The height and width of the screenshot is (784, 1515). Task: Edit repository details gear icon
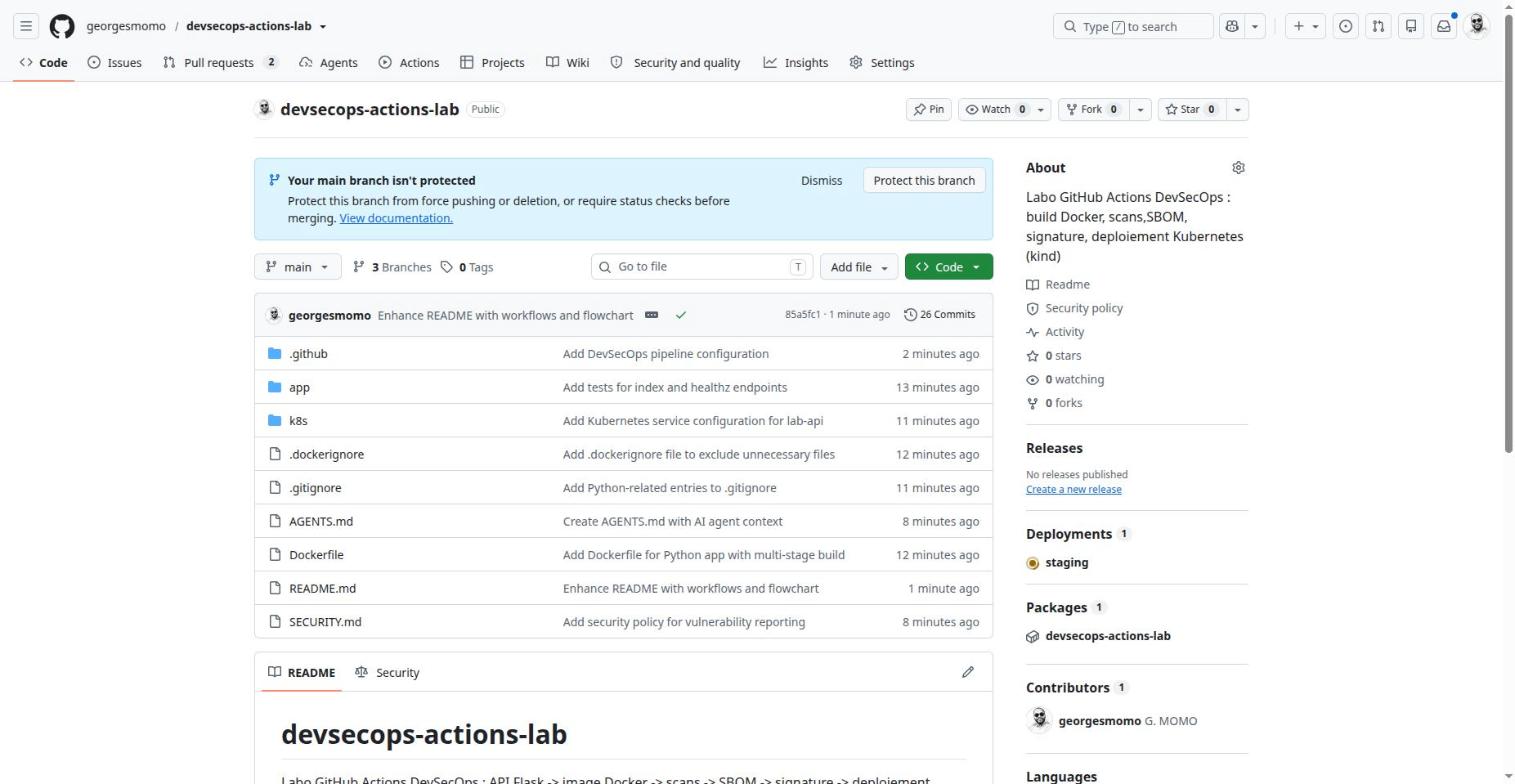1238,168
